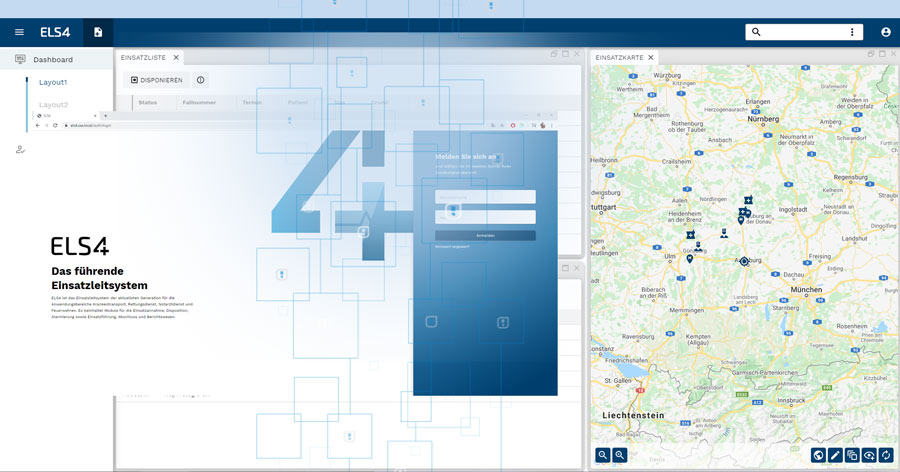Click in the header search field
The height and width of the screenshot is (472, 900).
pos(804,32)
